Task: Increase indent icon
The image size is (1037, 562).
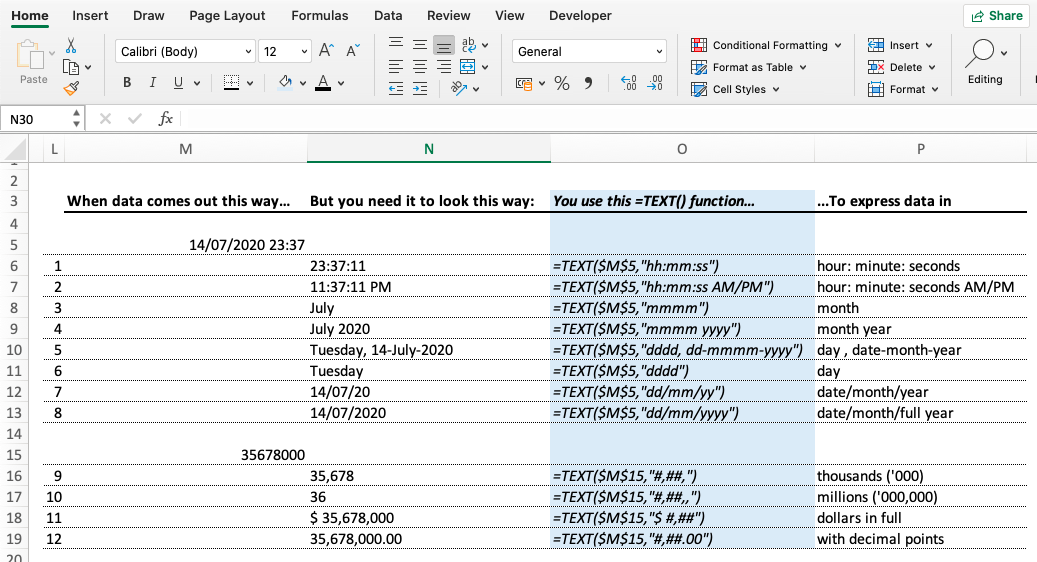Action: tap(420, 89)
